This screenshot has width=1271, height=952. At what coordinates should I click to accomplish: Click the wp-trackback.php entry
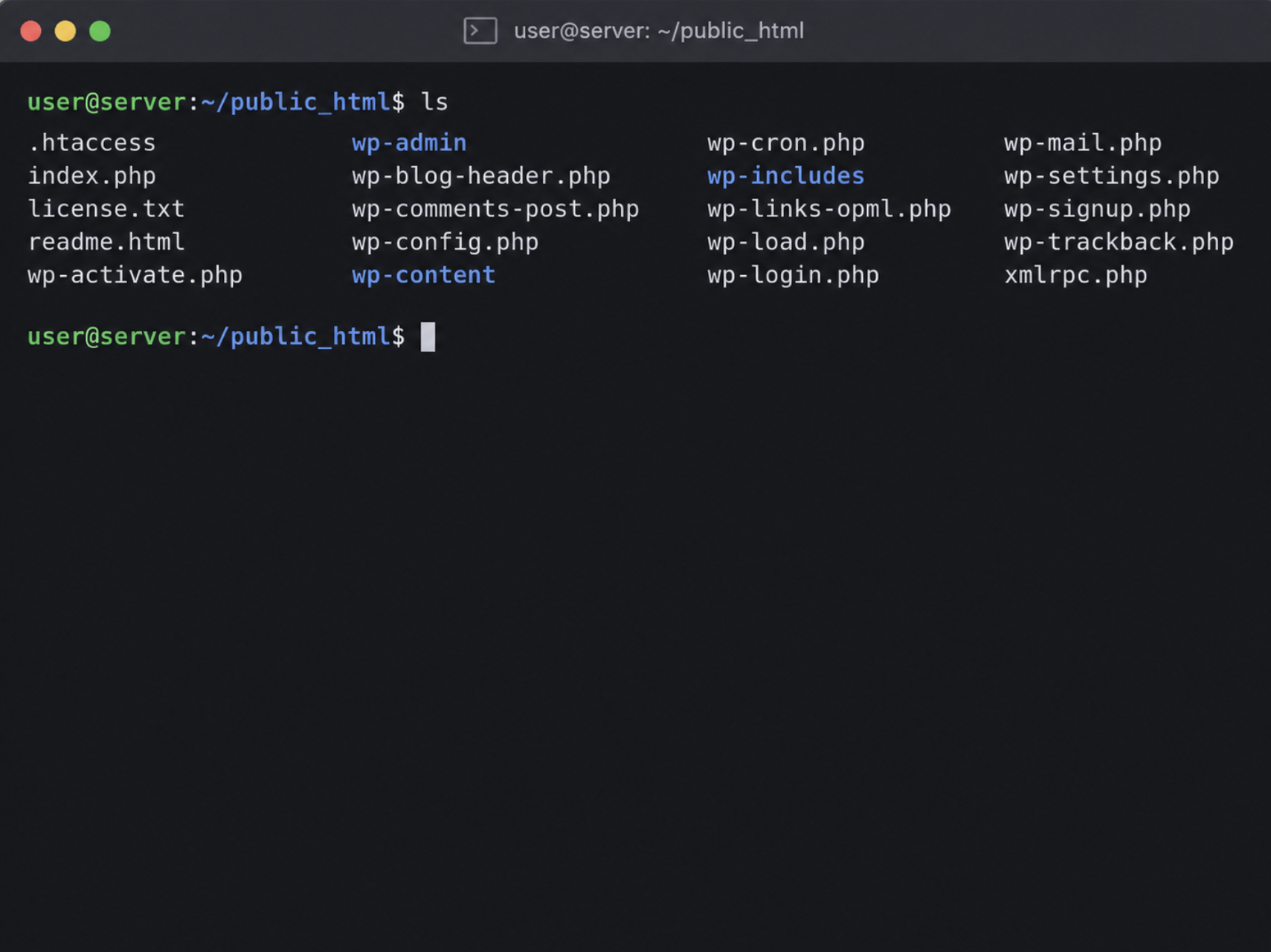tap(1119, 242)
